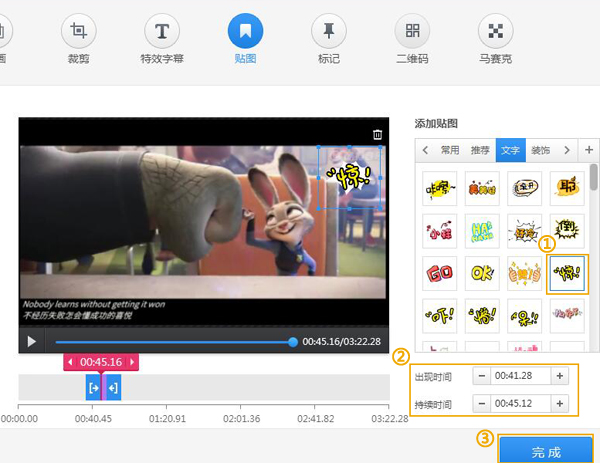Choose the selected 惊! sticker thumbnail
This screenshot has height=463, width=600.
pos(567,274)
